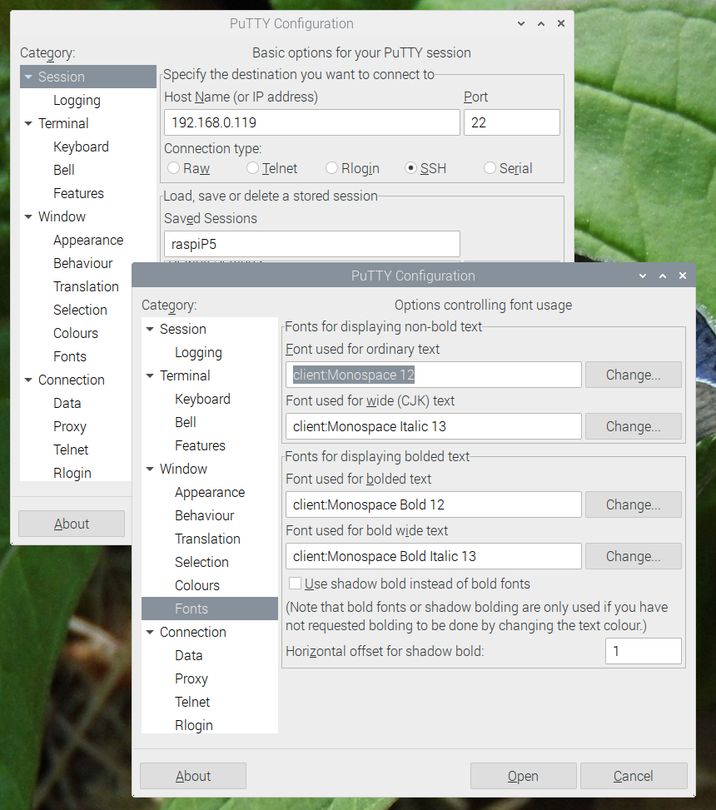Select Bell in back window tree

click(64, 170)
